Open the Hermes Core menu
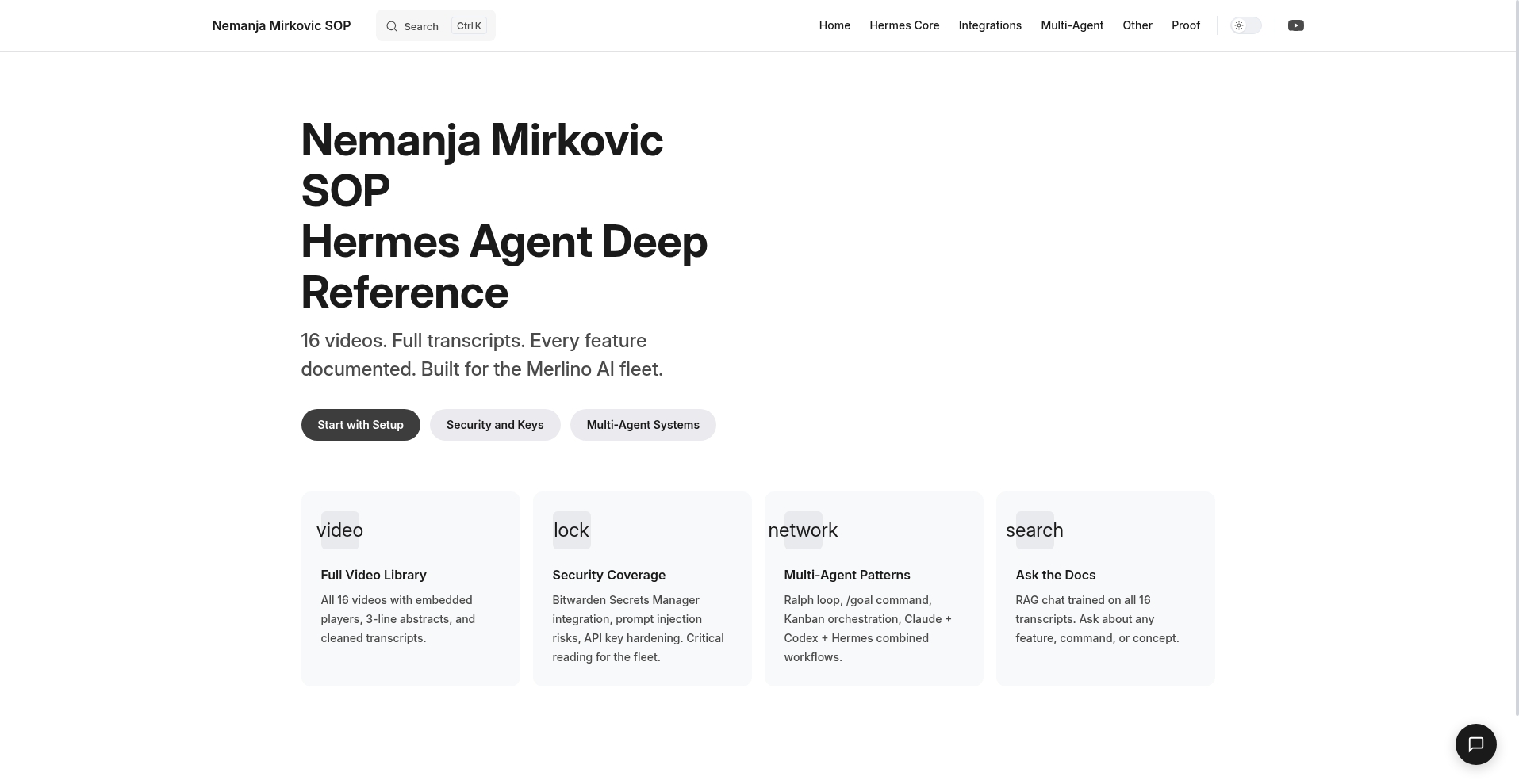 pos(904,25)
